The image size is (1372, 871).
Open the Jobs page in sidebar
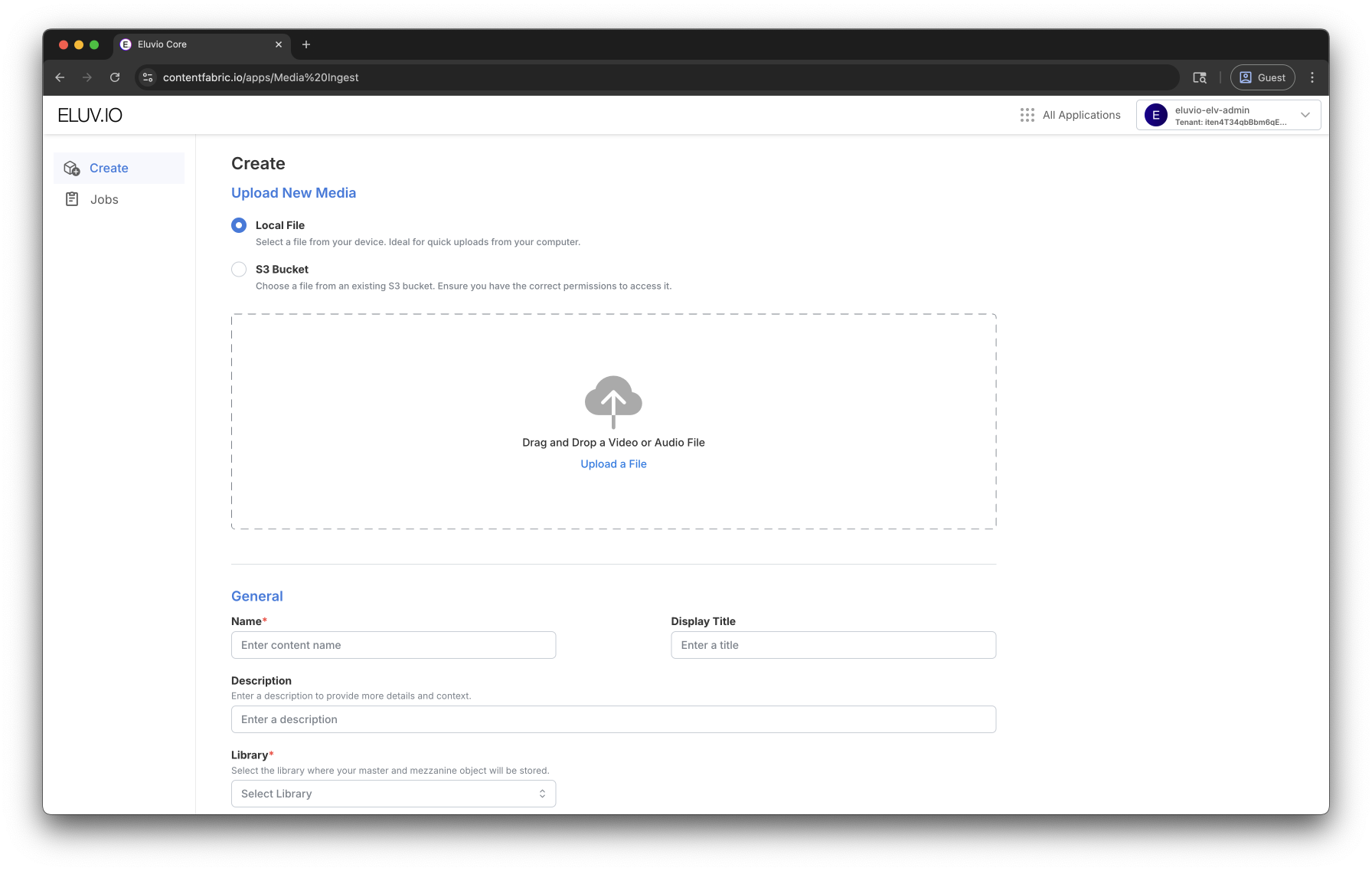point(104,199)
